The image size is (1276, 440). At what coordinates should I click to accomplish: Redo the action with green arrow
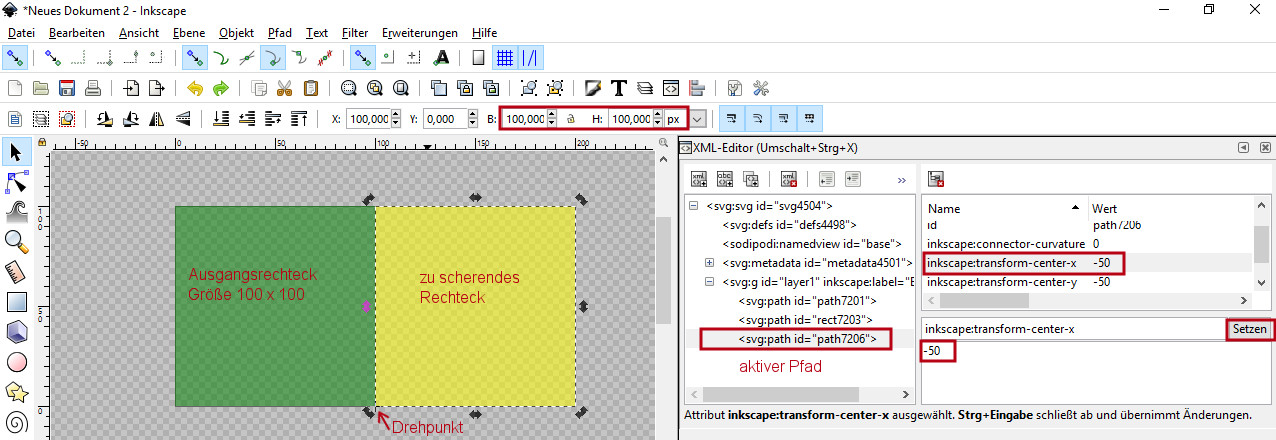[220, 88]
